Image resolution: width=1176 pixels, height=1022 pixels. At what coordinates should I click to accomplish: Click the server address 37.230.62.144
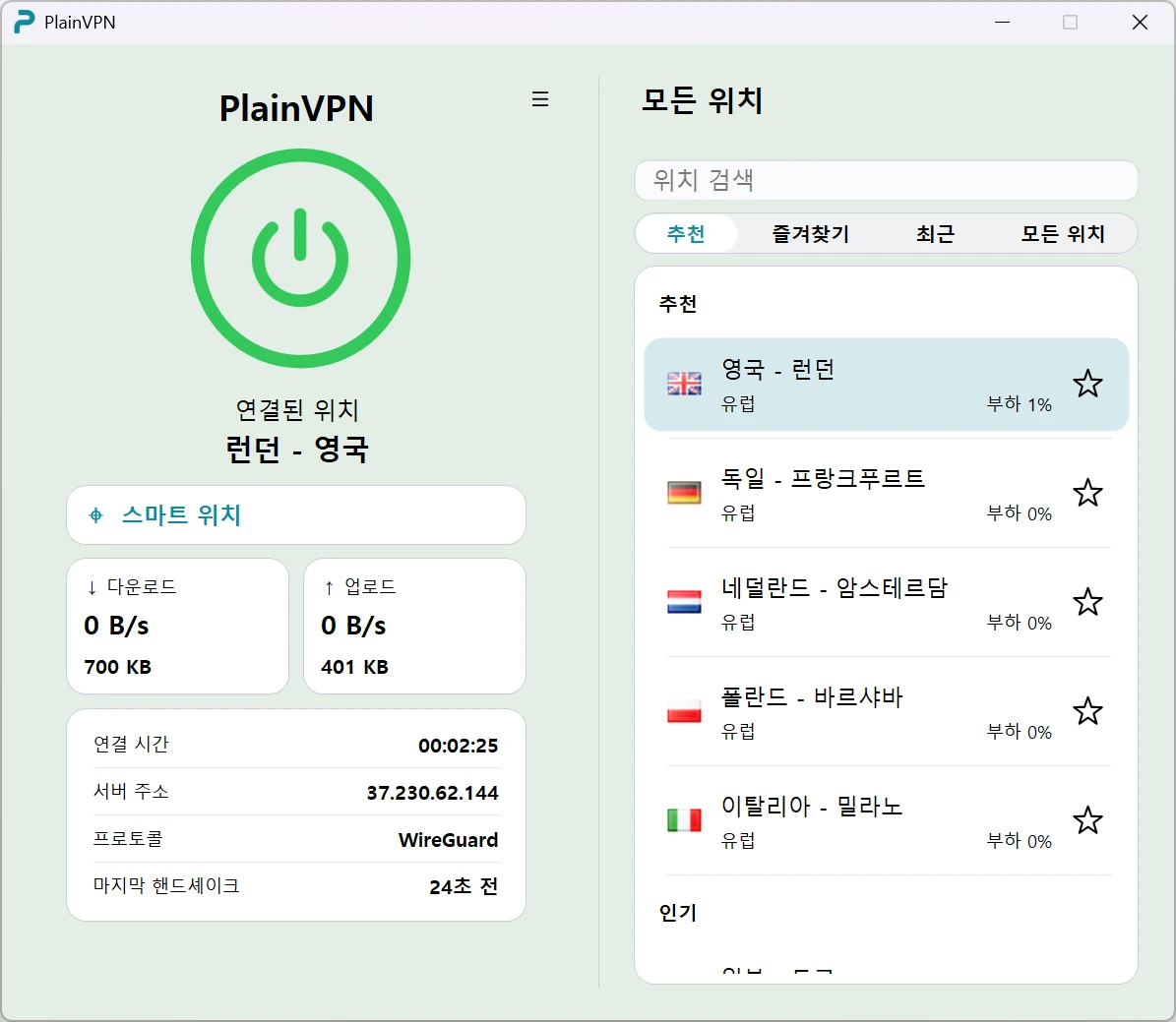click(432, 793)
